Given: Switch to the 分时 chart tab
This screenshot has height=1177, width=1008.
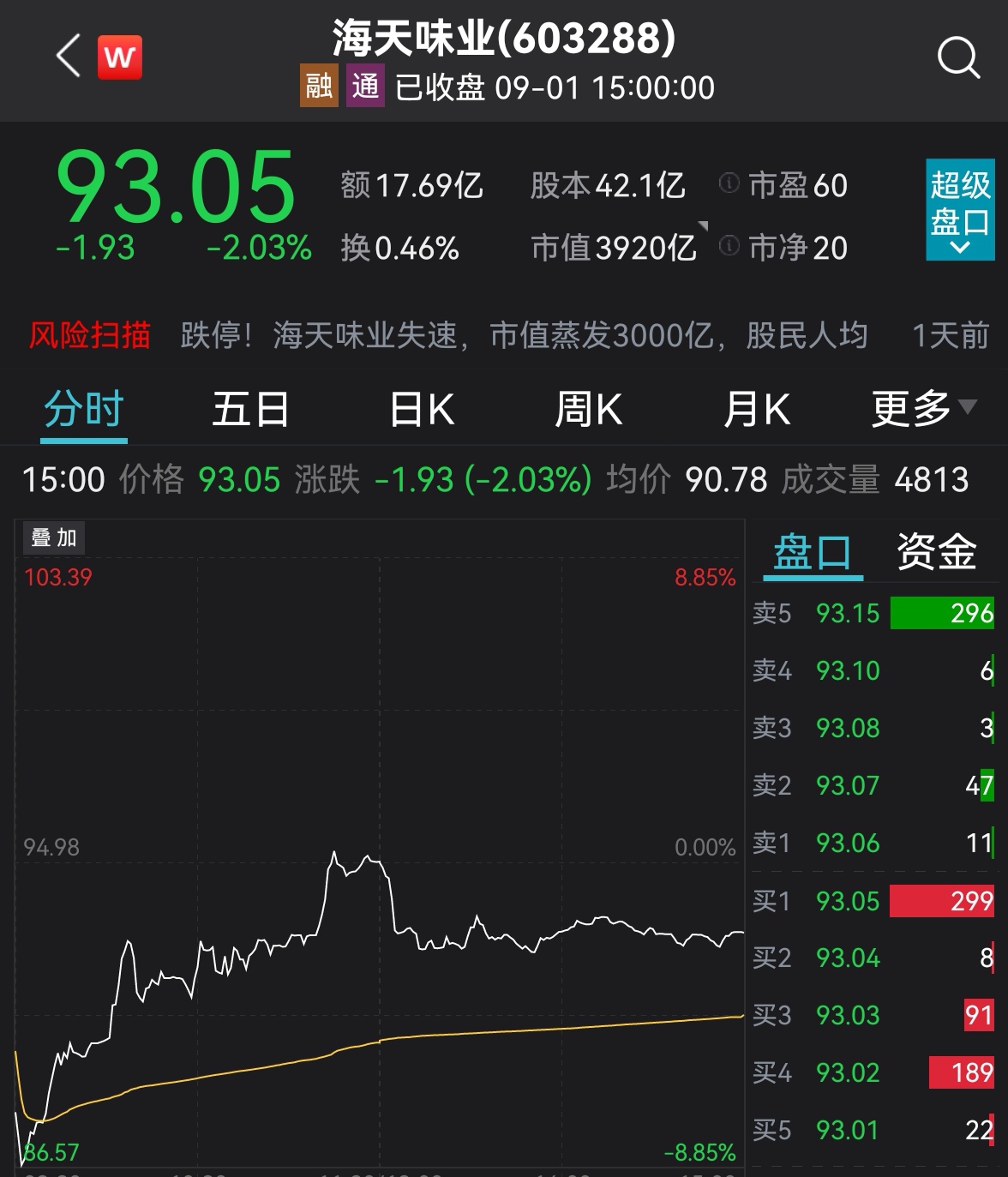Looking at the screenshot, I should click(84, 410).
